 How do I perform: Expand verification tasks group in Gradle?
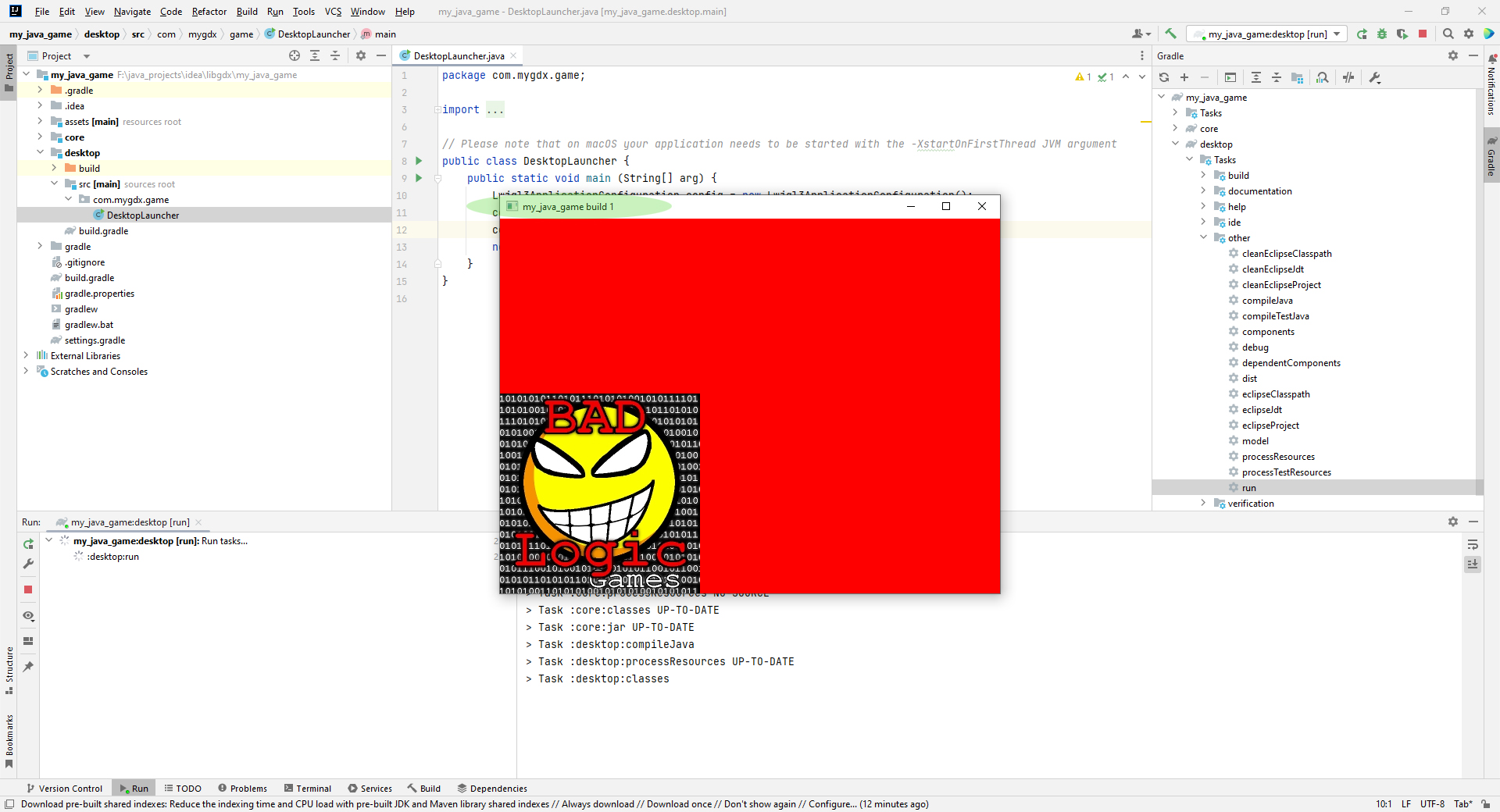[x=1203, y=503]
